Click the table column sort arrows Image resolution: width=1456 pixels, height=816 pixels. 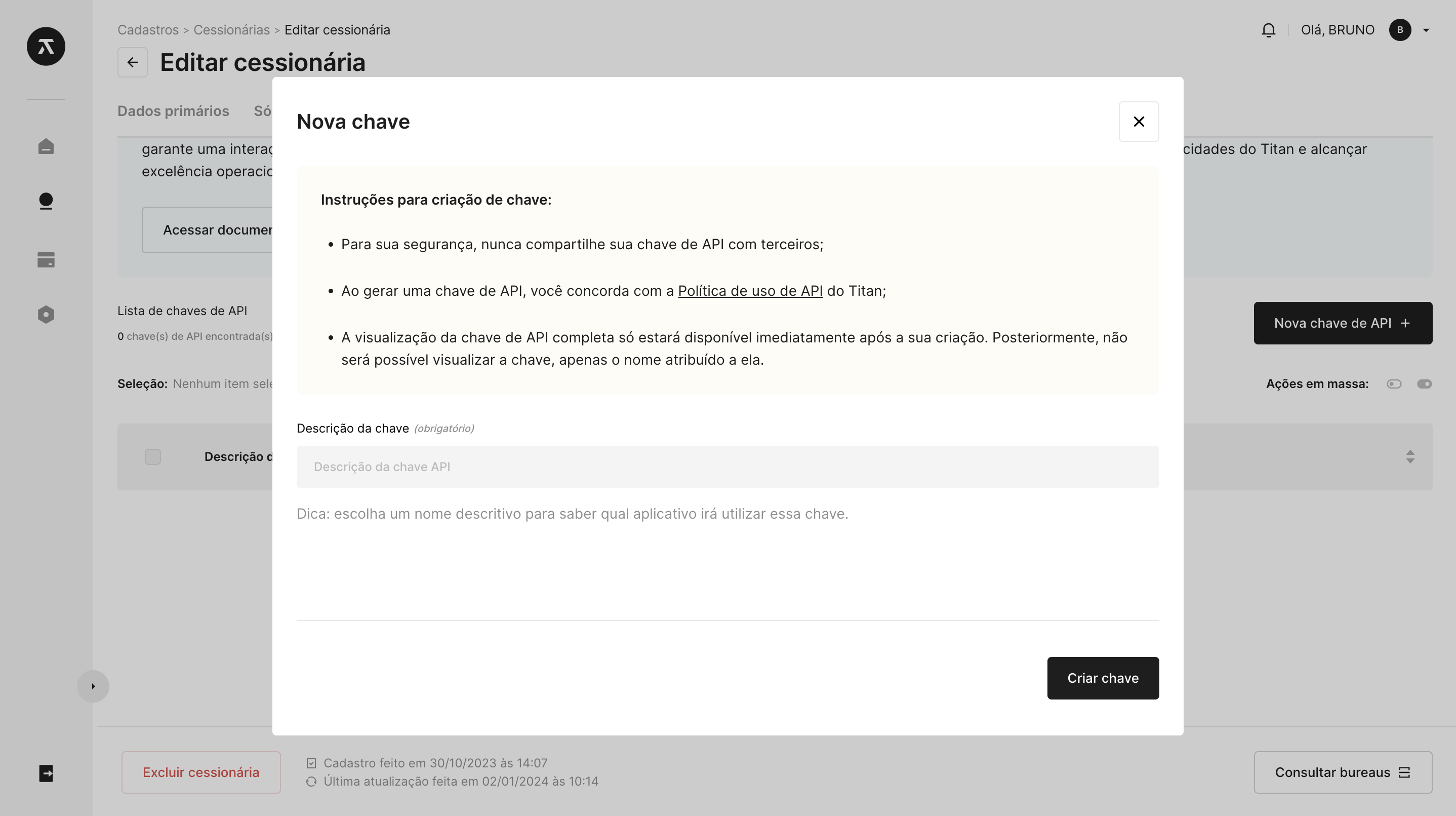1410,456
